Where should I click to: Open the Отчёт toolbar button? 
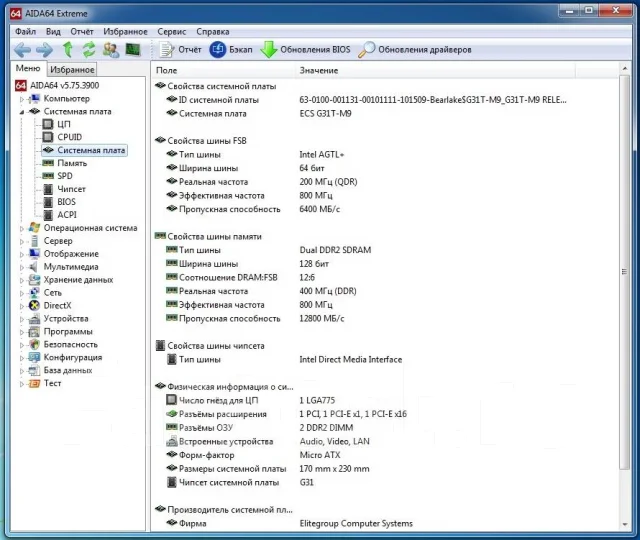(x=180, y=49)
